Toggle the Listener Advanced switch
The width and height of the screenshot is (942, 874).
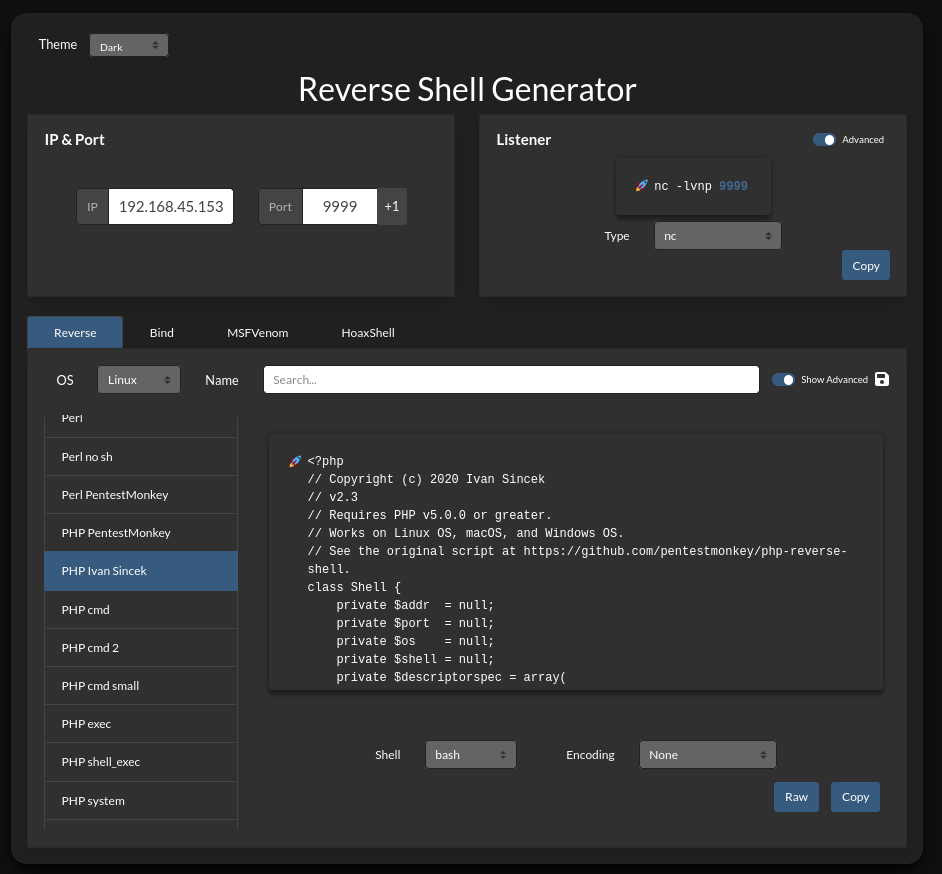[x=824, y=139]
